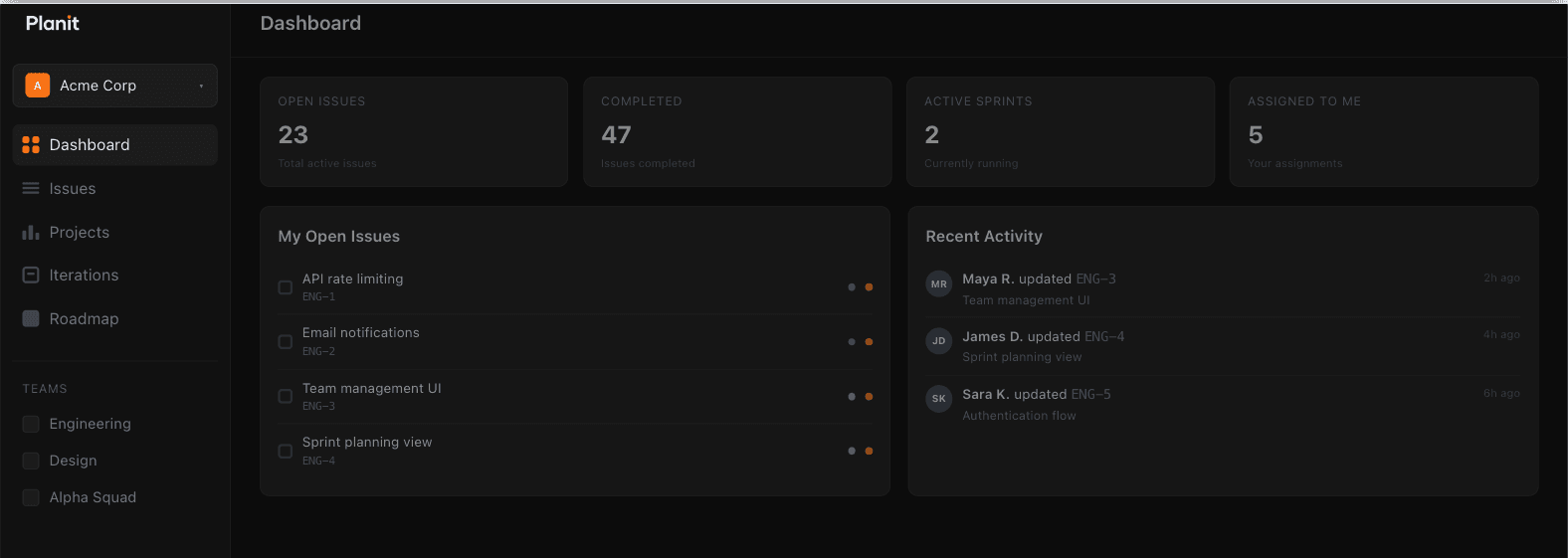This screenshot has height=558, width=1568.
Task: Click orange priority dot on Email notifications
Action: click(869, 342)
